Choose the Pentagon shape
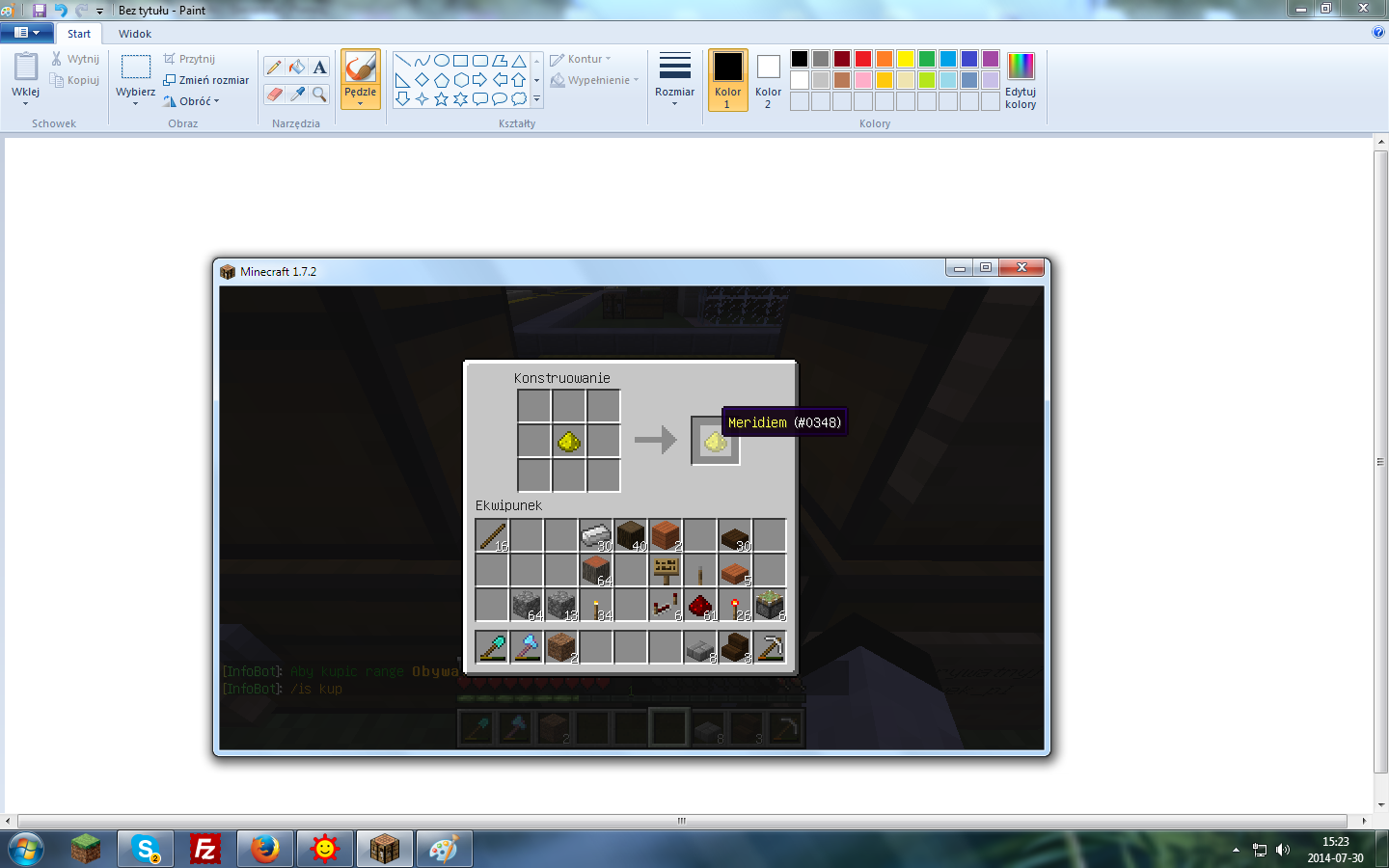The width and height of the screenshot is (1389, 868). [x=442, y=80]
